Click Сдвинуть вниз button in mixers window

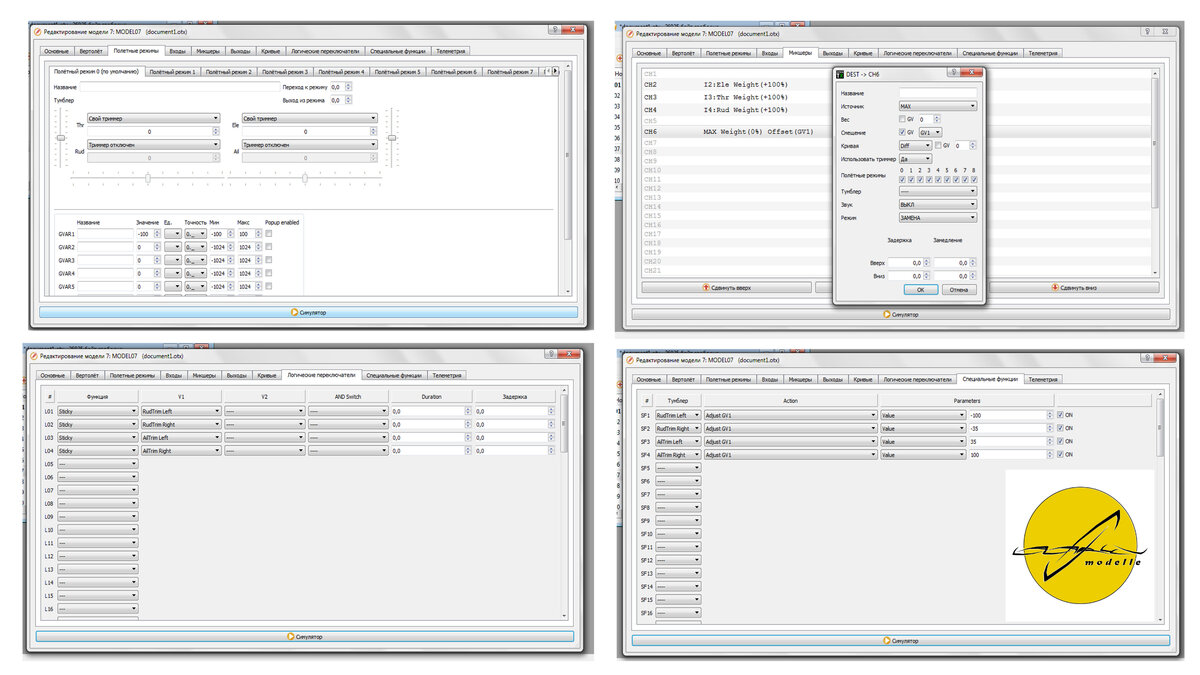[1075, 287]
